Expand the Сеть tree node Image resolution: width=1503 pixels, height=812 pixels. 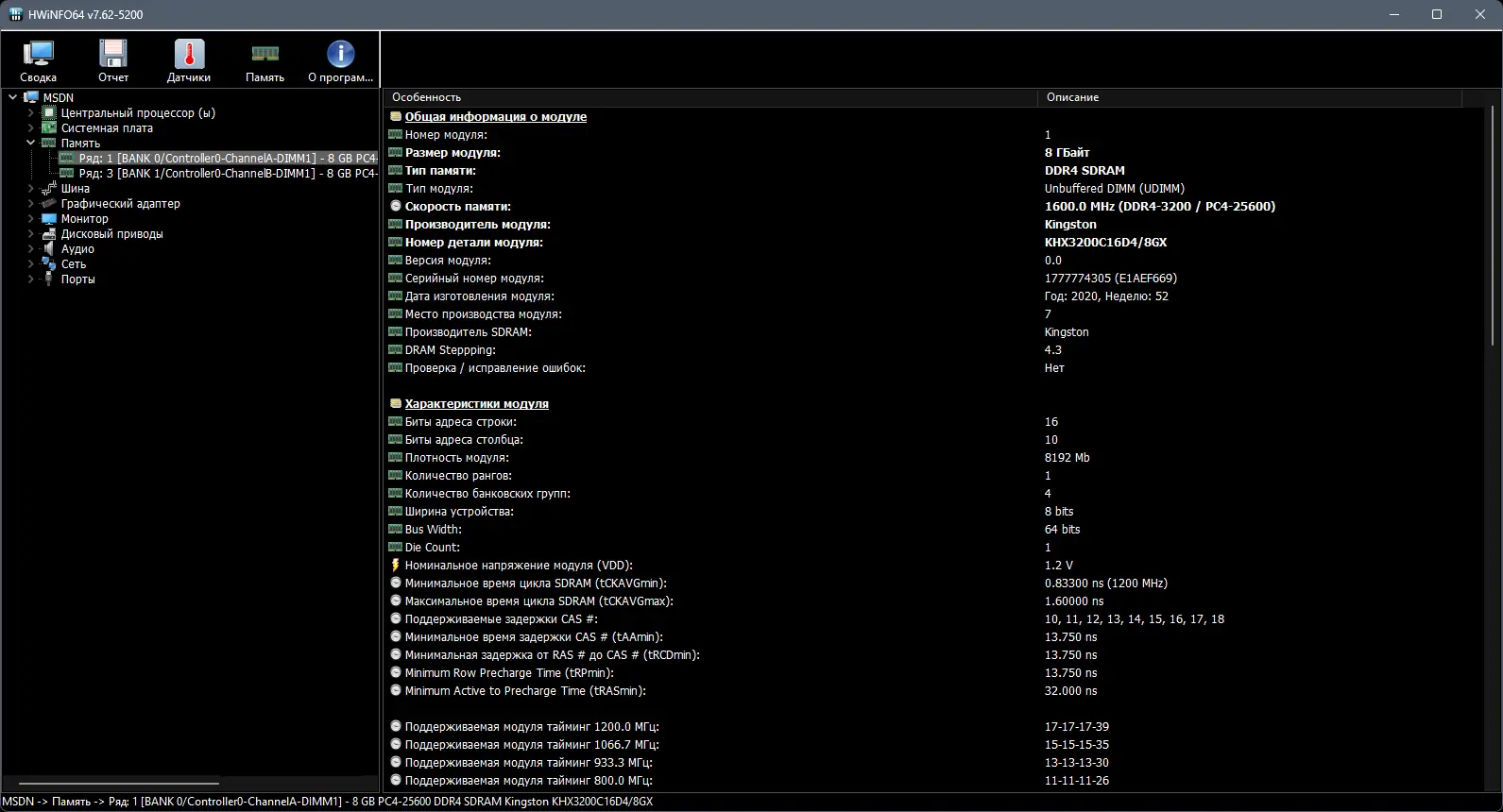click(x=30, y=264)
